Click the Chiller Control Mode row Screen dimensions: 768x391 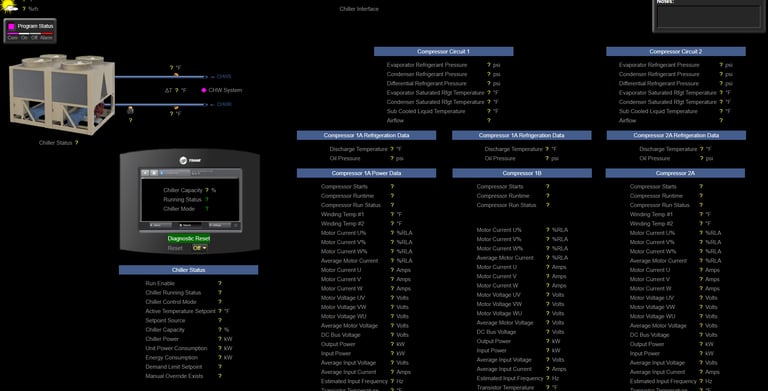pyautogui.click(x=184, y=302)
